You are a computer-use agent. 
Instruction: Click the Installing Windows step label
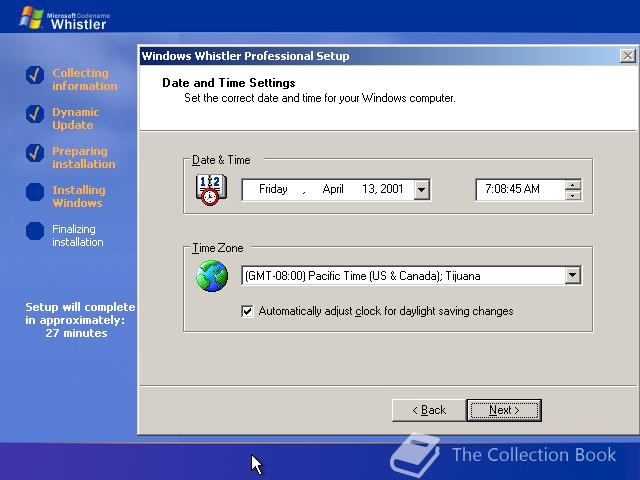(x=79, y=196)
